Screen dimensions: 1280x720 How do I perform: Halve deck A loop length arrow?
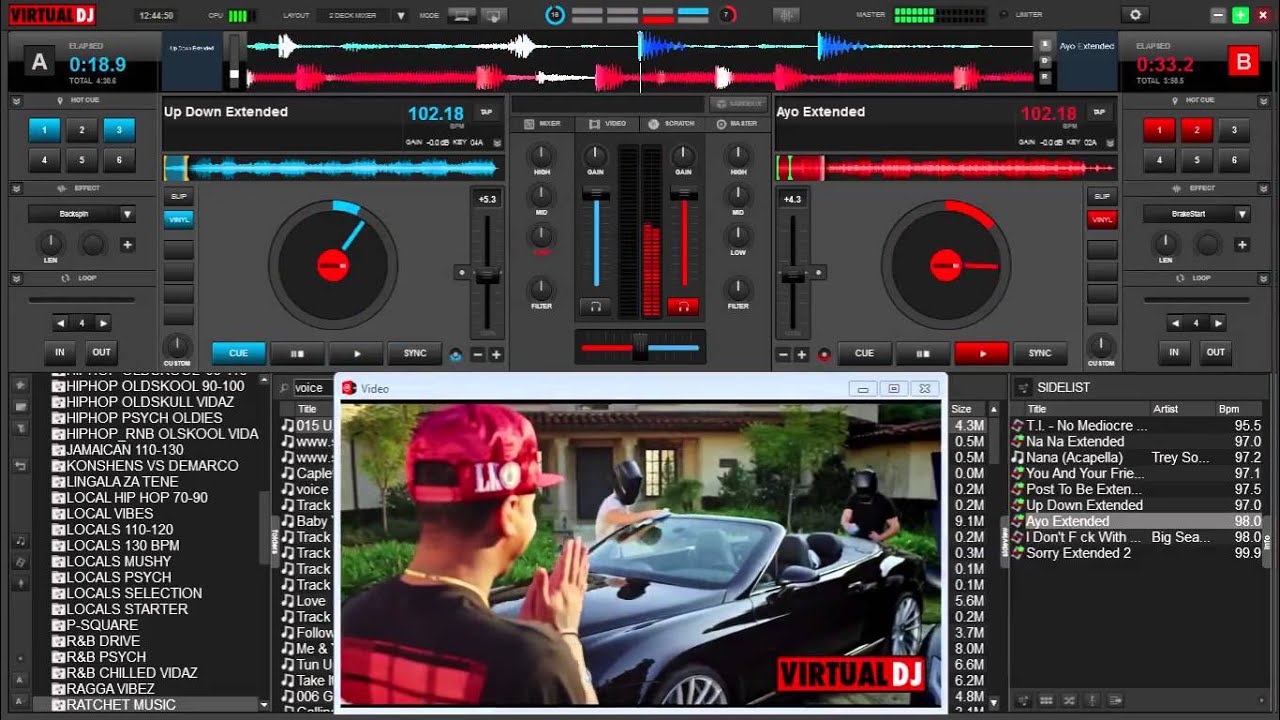[61, 323]
